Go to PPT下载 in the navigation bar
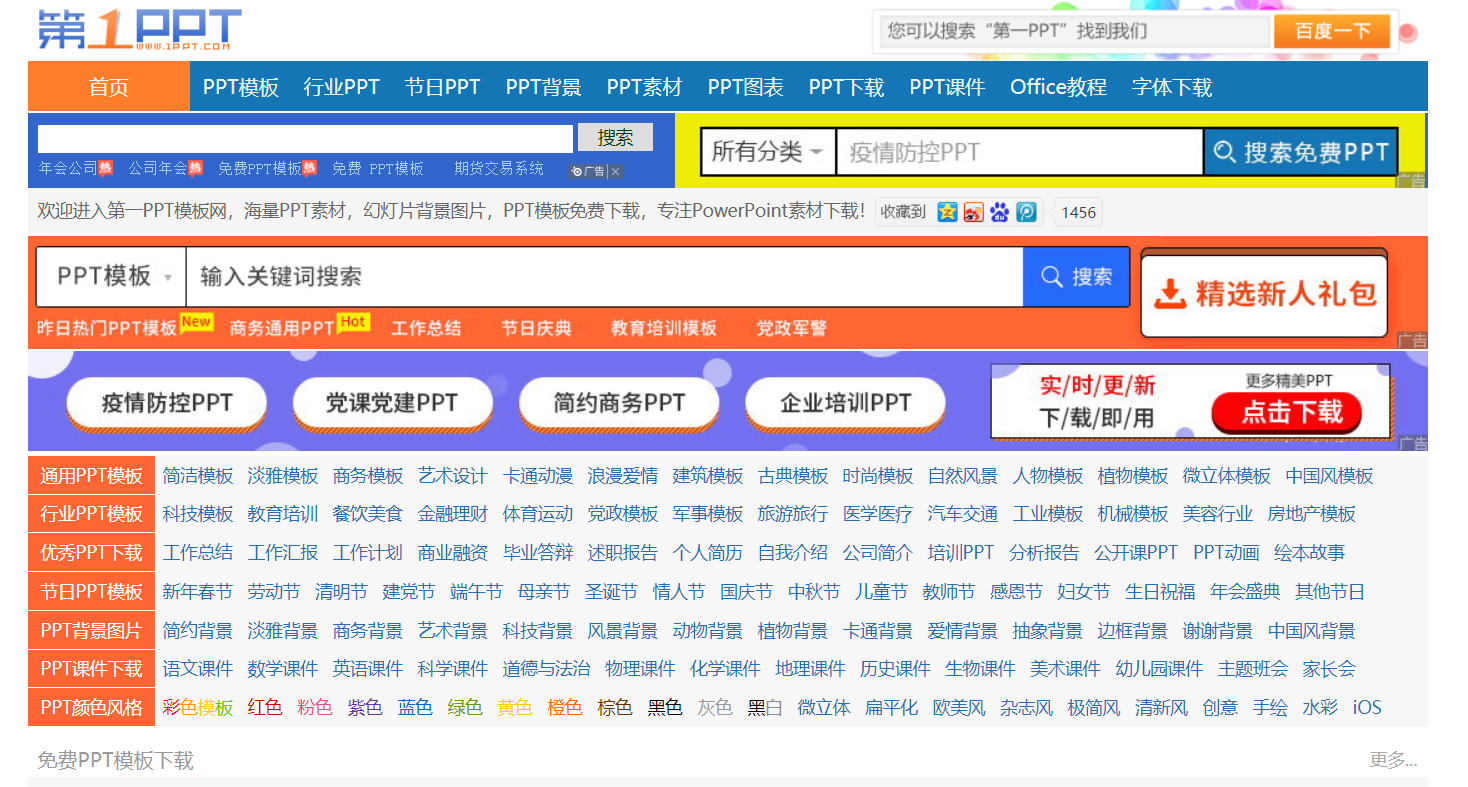 847,87
